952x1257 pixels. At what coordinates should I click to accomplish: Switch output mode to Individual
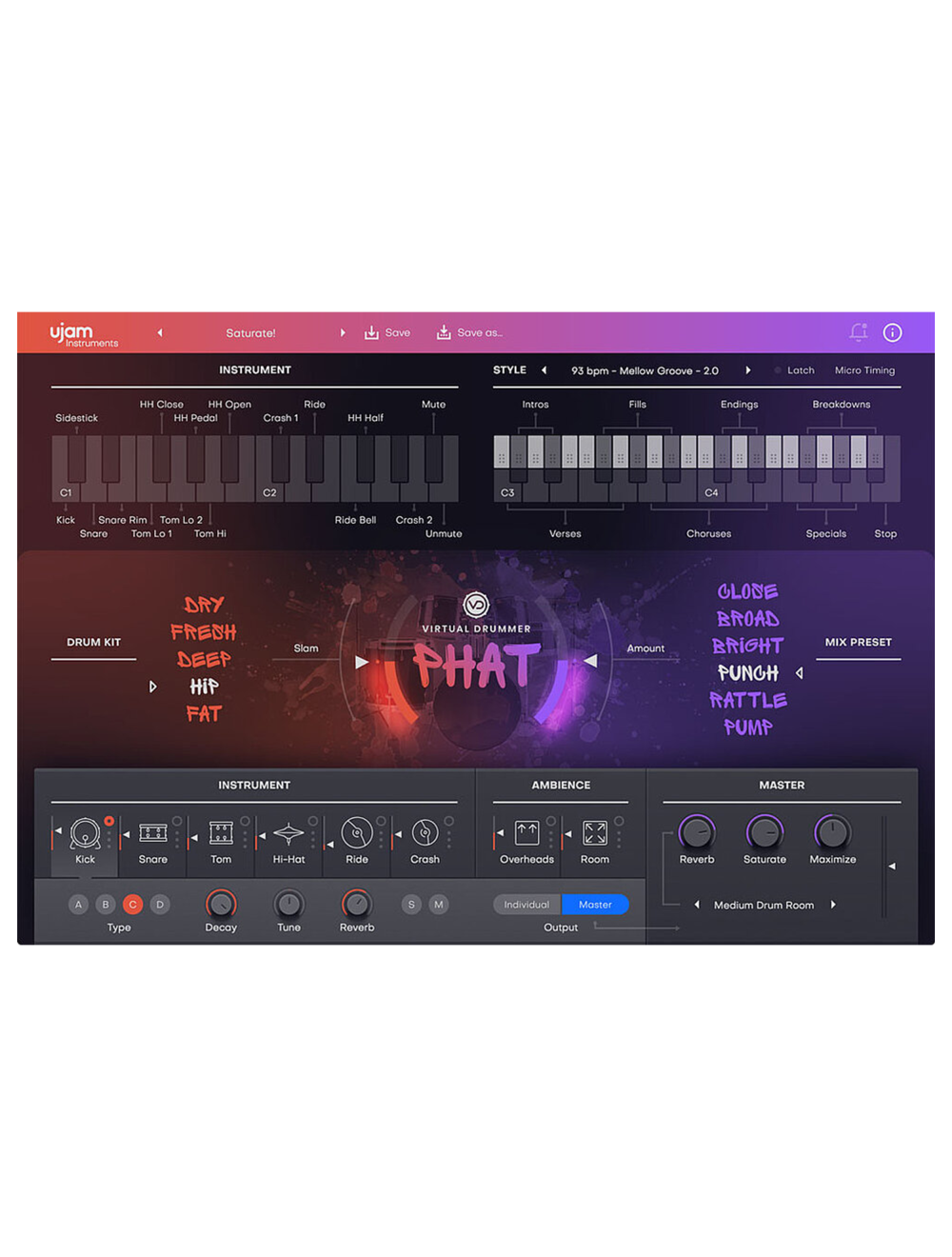click(x=526, y=904)
